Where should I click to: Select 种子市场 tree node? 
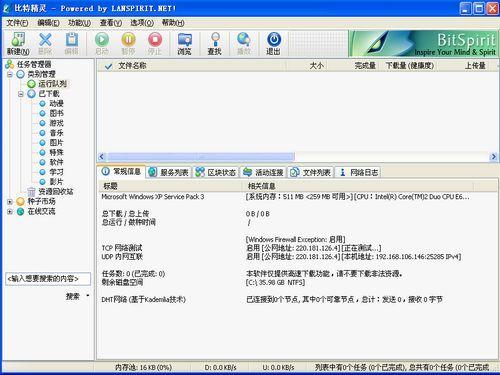click(41, 201)
